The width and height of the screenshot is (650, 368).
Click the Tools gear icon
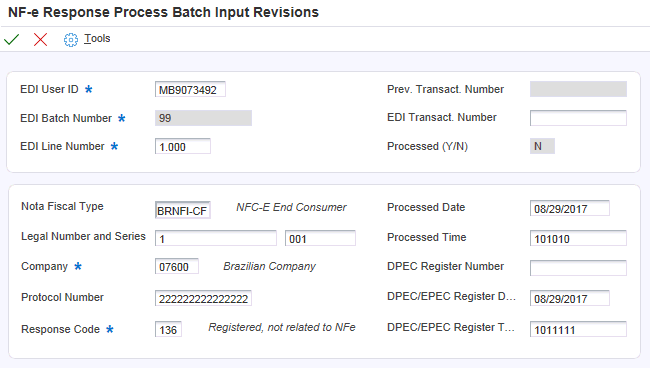70,40
